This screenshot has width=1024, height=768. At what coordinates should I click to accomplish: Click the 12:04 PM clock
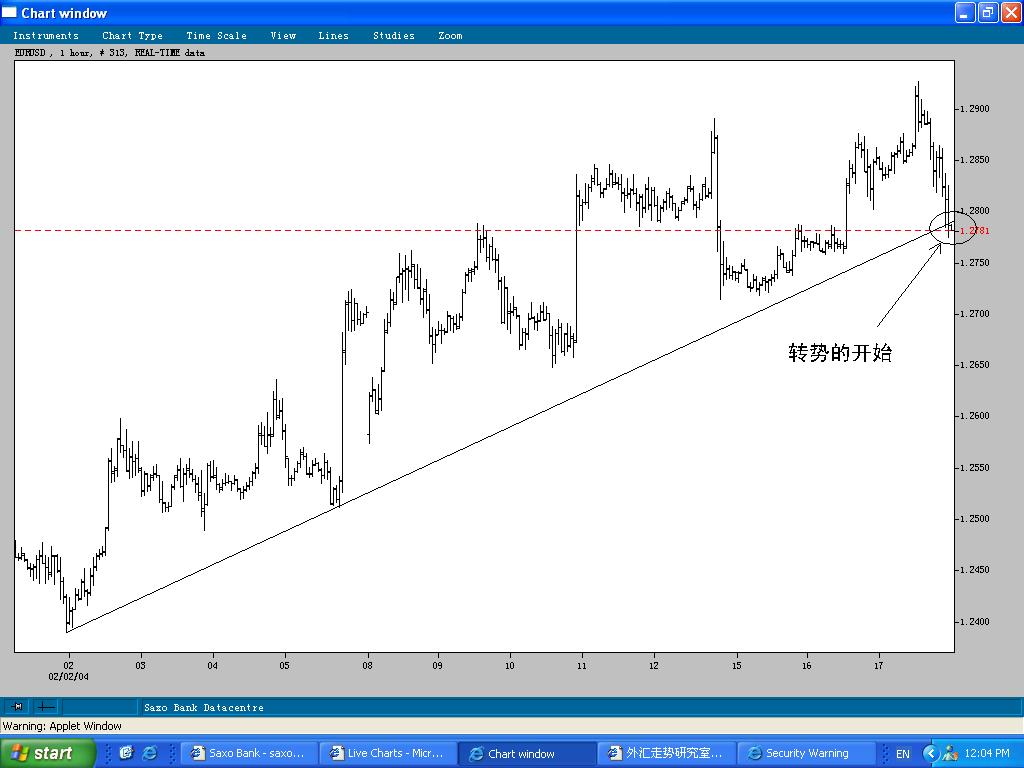[987, 754]
